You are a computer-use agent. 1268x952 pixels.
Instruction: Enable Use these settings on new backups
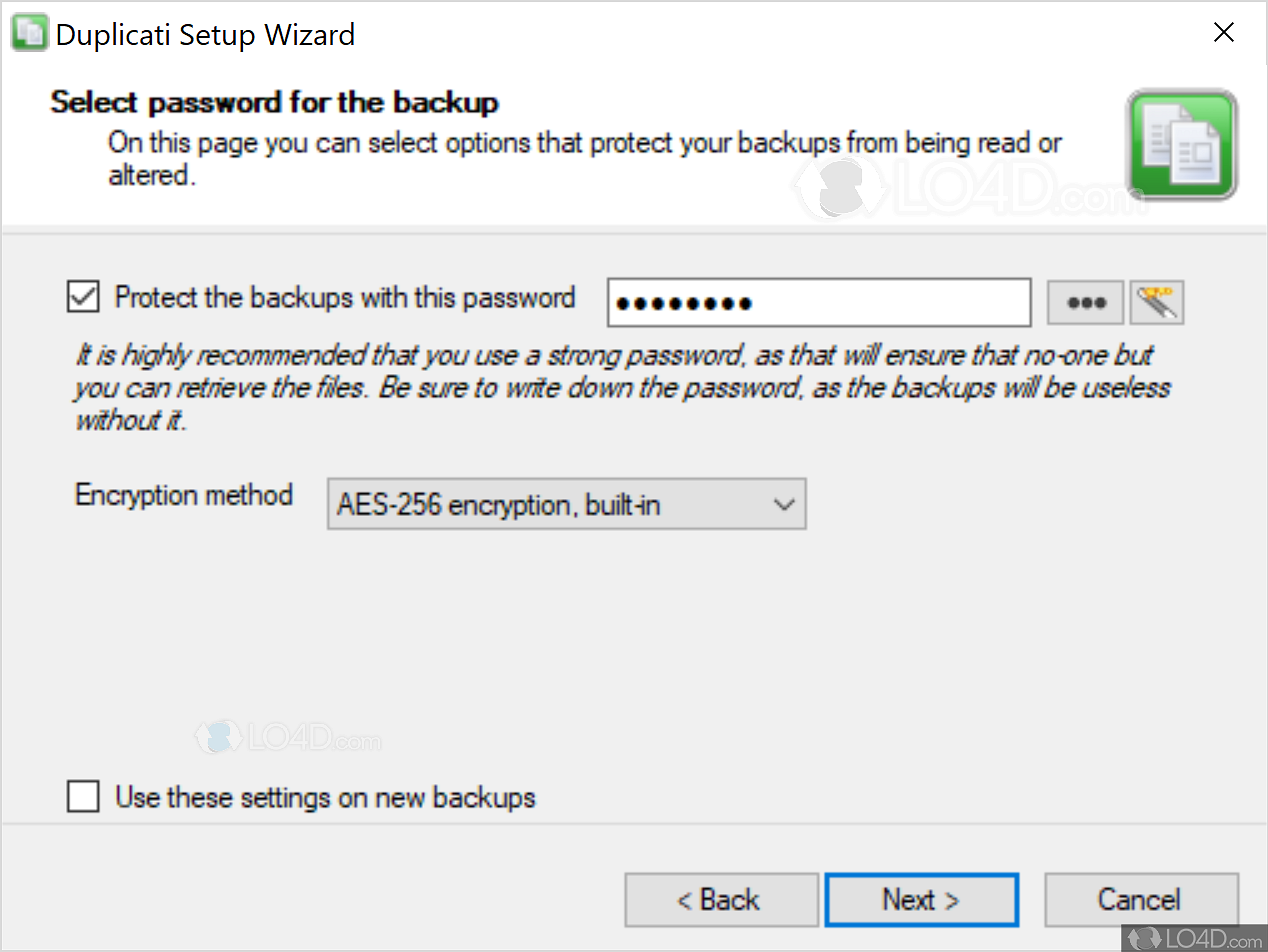coord(83,797)
